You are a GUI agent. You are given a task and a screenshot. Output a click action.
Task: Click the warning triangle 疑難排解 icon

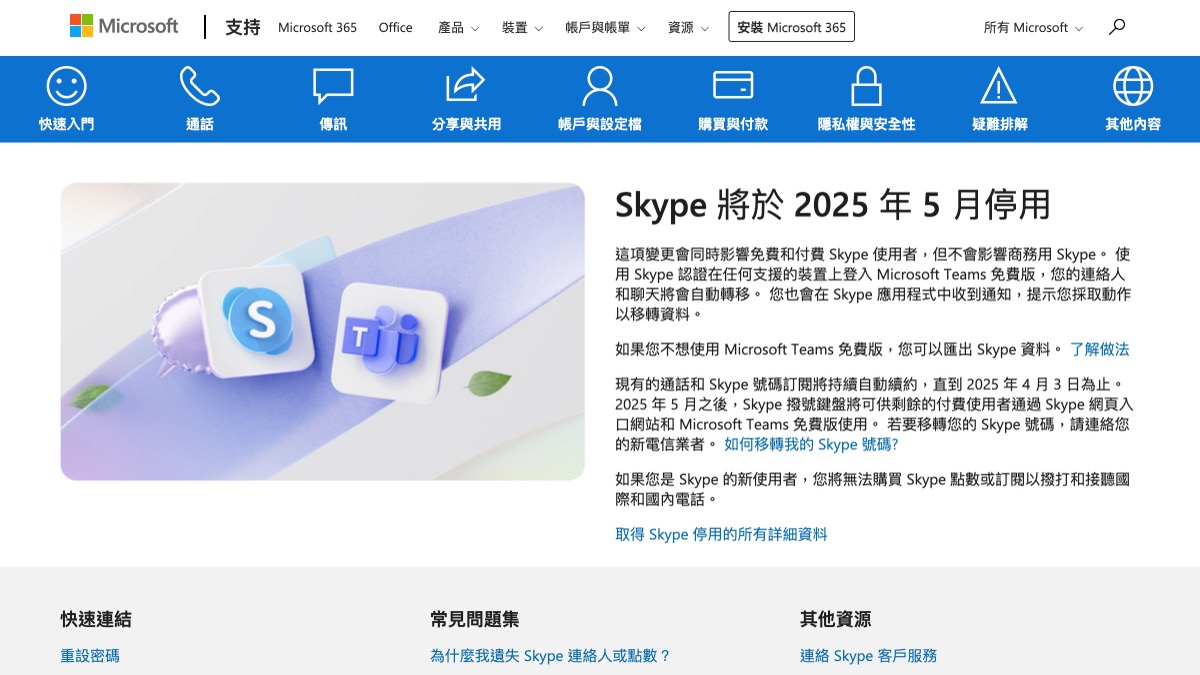pyautogui.click(x=999, y=87)
